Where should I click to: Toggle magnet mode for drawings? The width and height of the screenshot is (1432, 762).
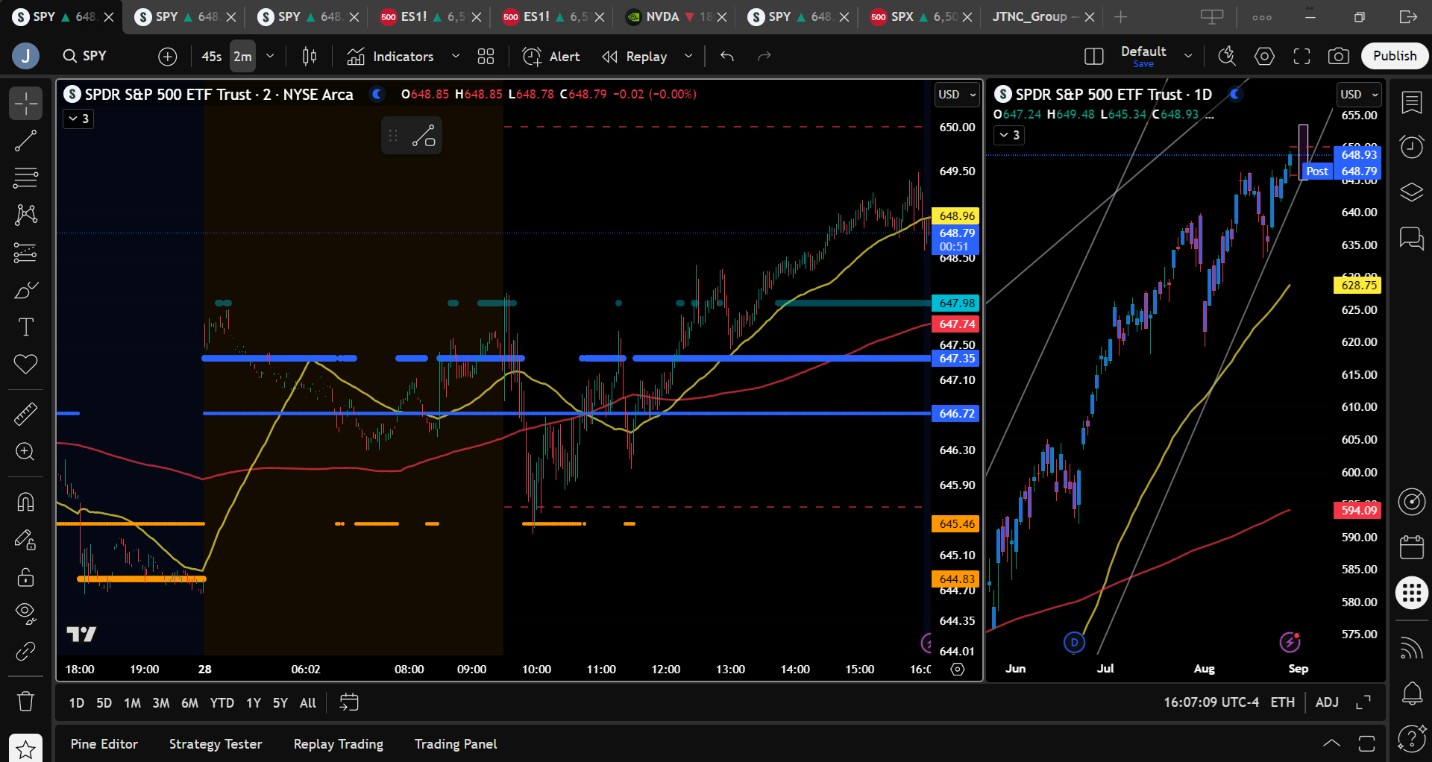click(26, 502)
